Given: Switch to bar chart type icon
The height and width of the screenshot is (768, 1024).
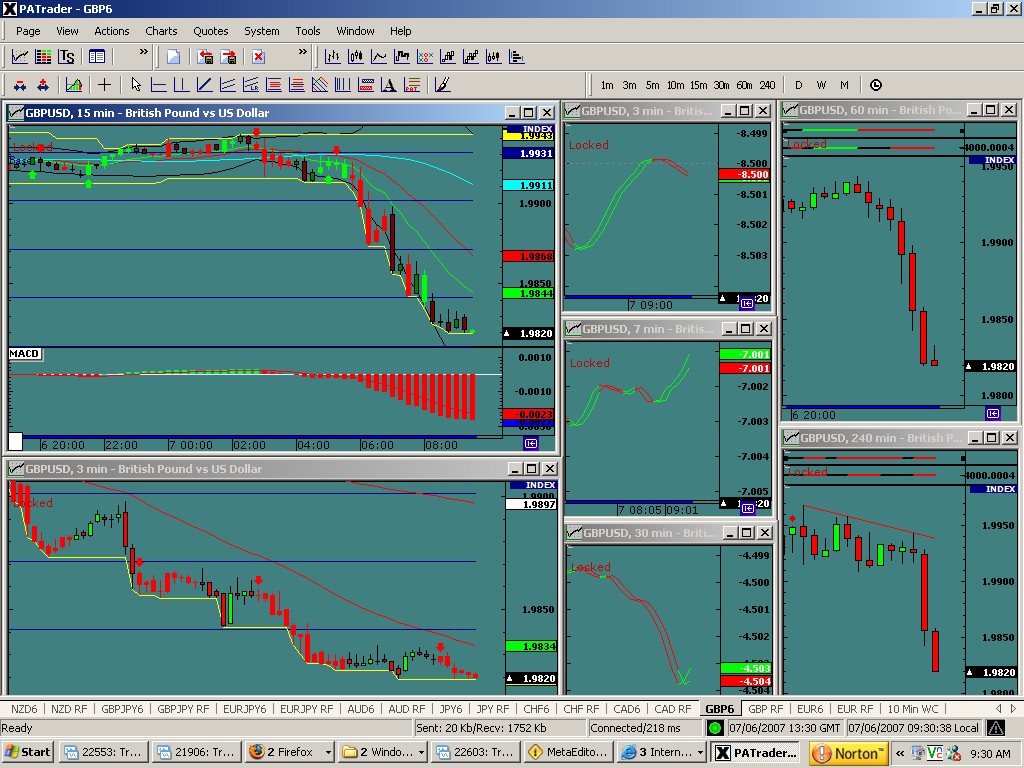Looking at the screenshot, I should [332, 57].
